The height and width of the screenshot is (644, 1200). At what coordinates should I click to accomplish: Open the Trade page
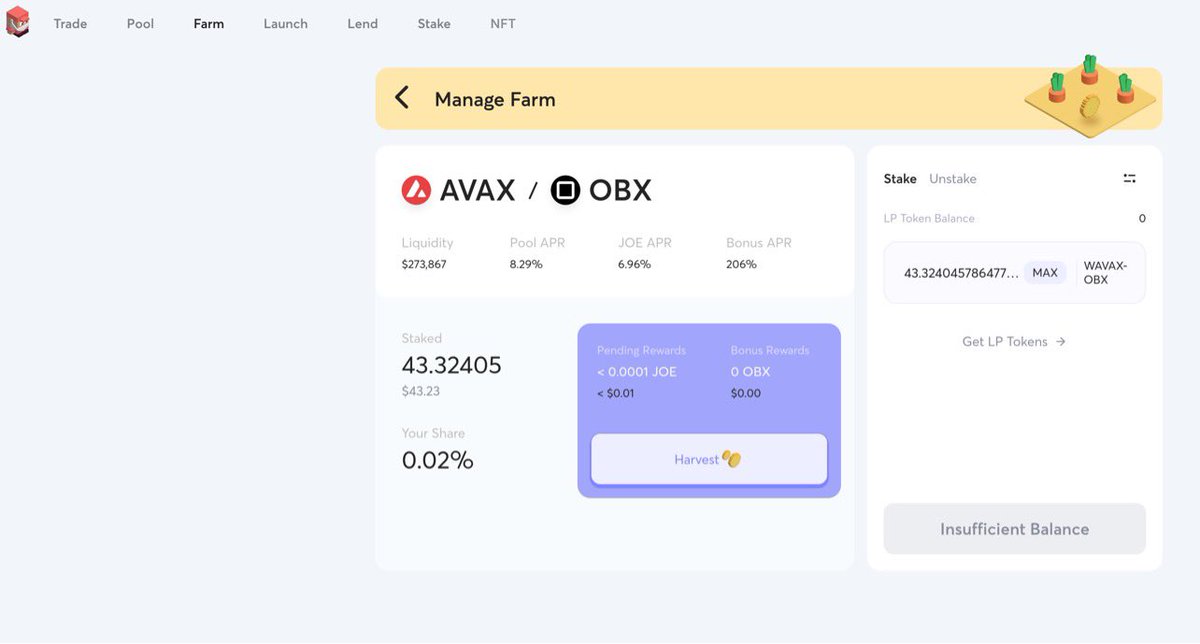[x=70, y=24]
